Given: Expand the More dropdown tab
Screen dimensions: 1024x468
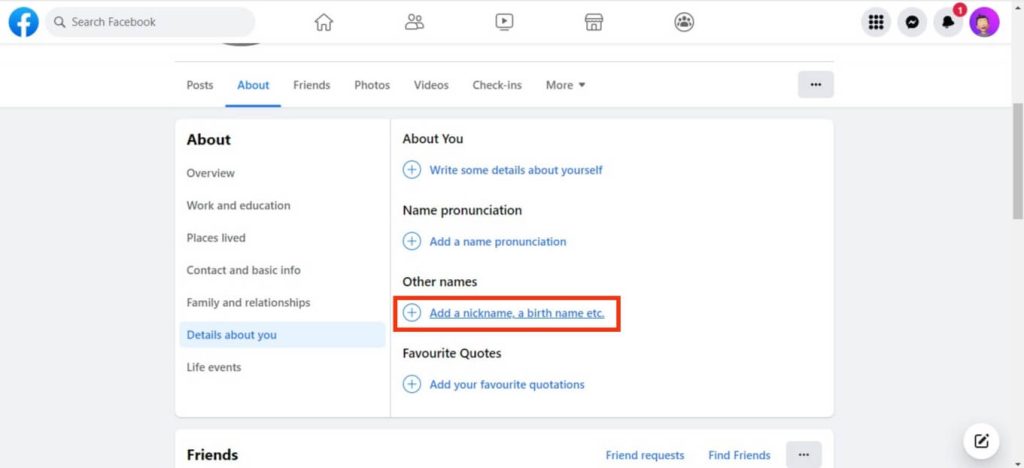Looking at the screenshot, I should pyautogui.click(x=566, y=85).
